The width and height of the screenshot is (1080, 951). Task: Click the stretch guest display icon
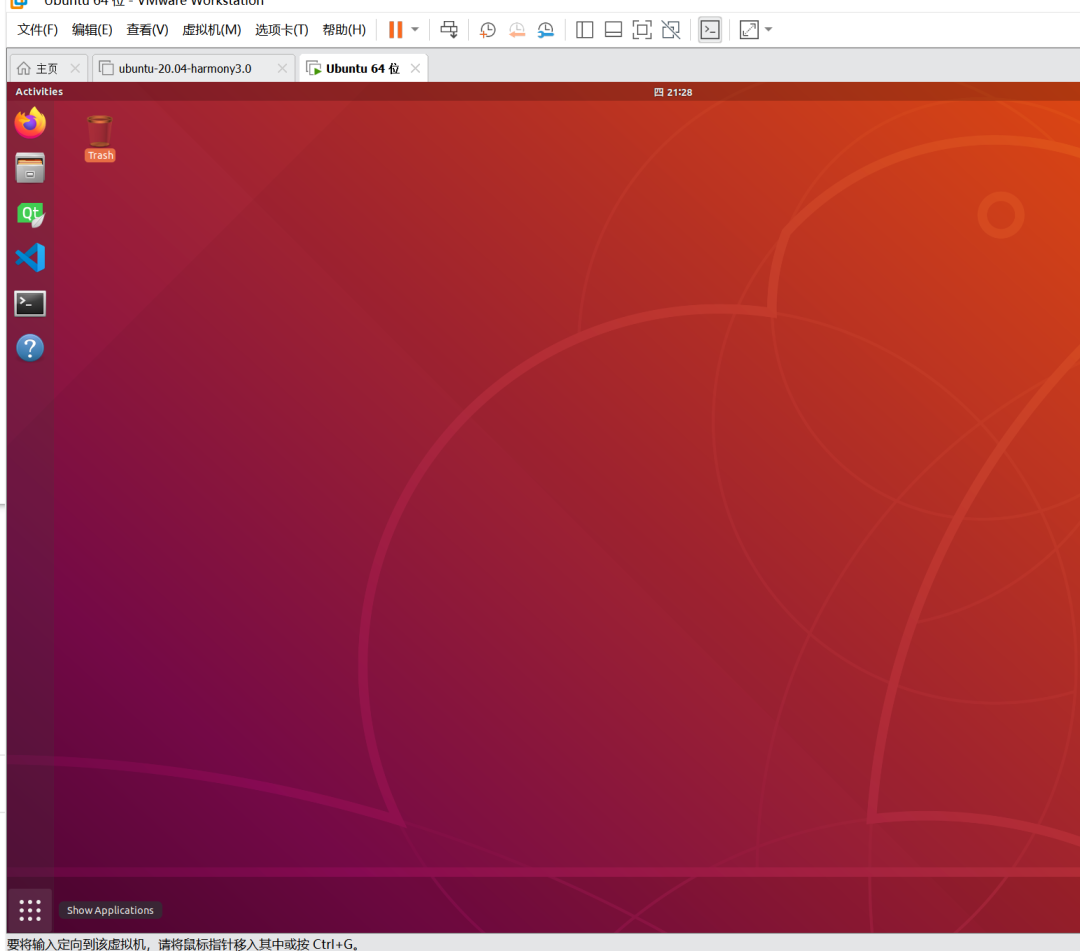(749, 30)
